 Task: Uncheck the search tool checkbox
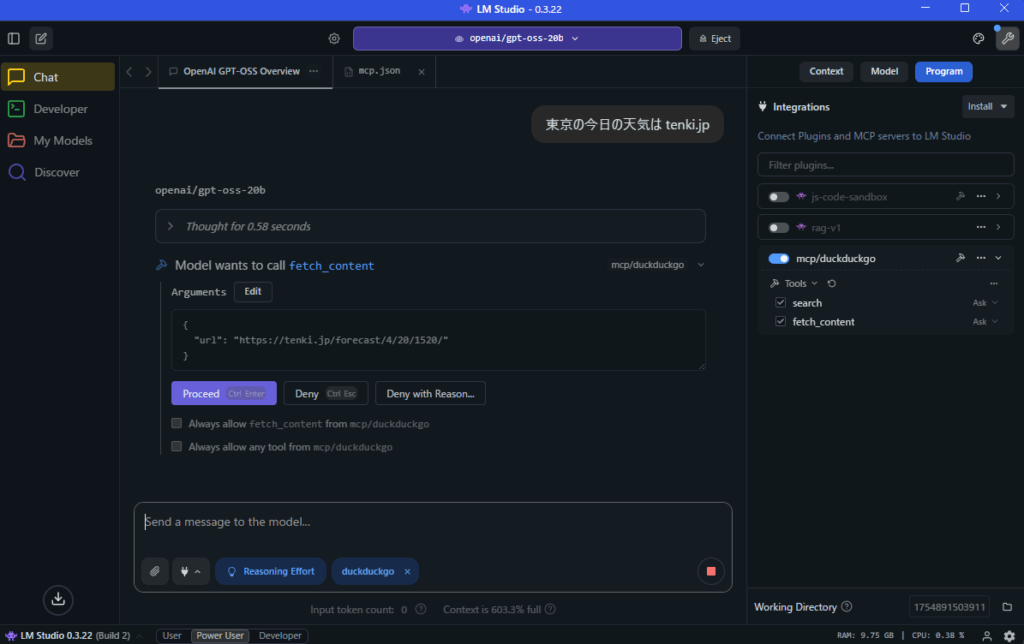click(781, 303)
